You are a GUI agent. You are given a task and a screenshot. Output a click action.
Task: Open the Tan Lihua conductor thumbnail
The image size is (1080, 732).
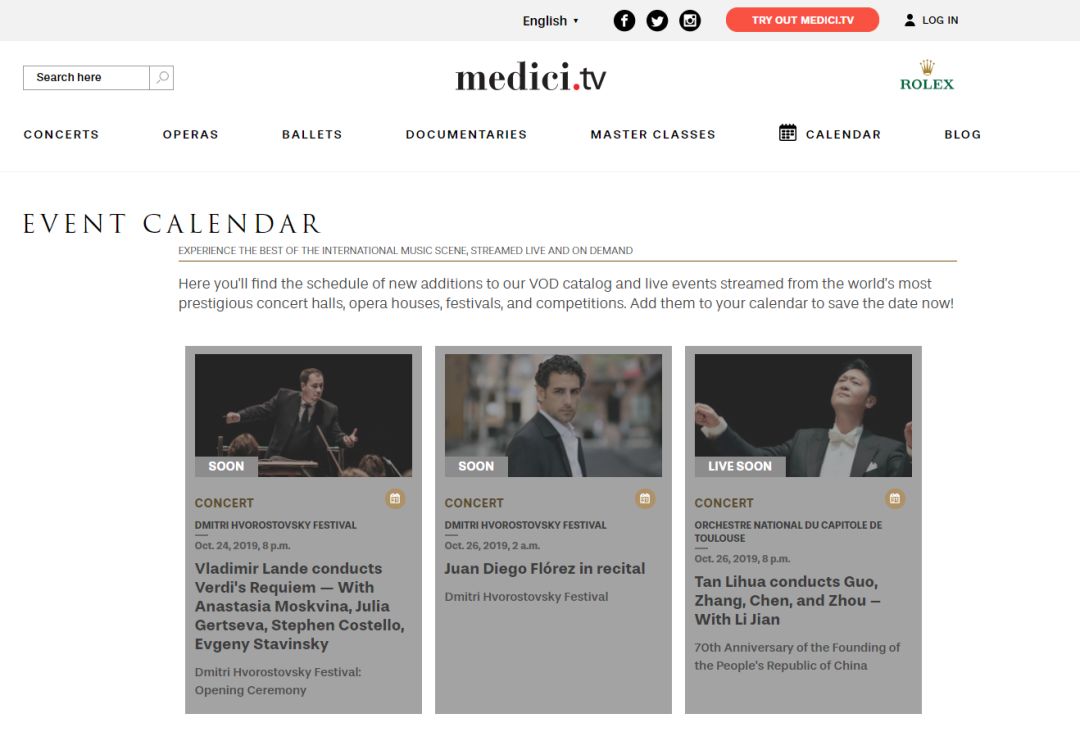(803, 415)
